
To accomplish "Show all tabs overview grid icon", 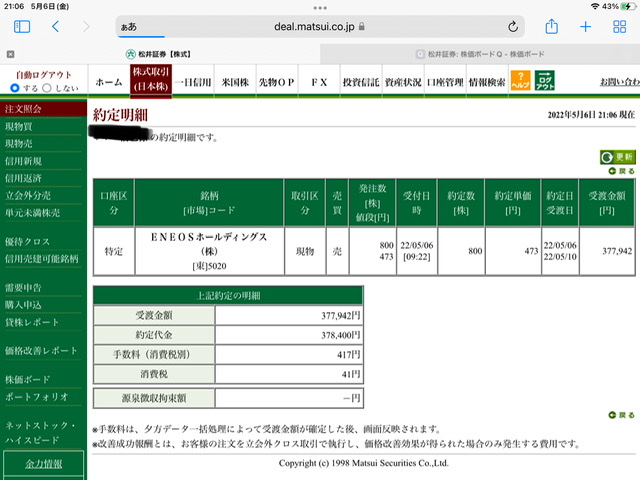I will pyautogui.click(x=619, y=27).
